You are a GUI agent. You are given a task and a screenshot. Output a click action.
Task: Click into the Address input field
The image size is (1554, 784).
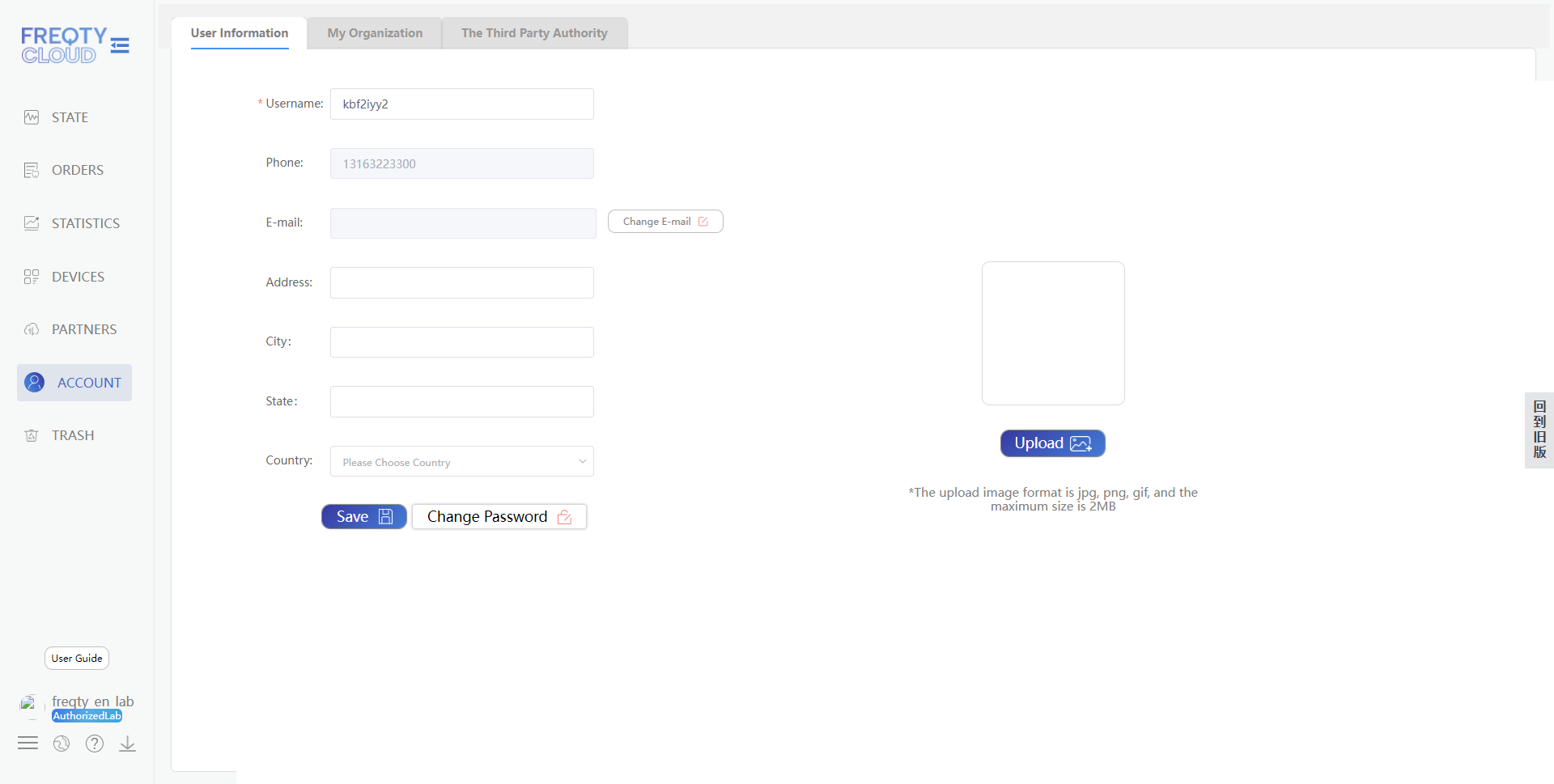pyautogui.click(x=461, y=282)
